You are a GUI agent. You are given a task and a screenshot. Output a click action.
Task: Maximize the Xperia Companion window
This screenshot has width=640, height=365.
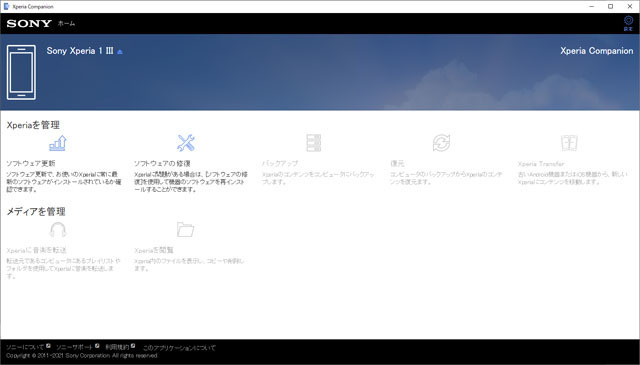pos(611,7)
